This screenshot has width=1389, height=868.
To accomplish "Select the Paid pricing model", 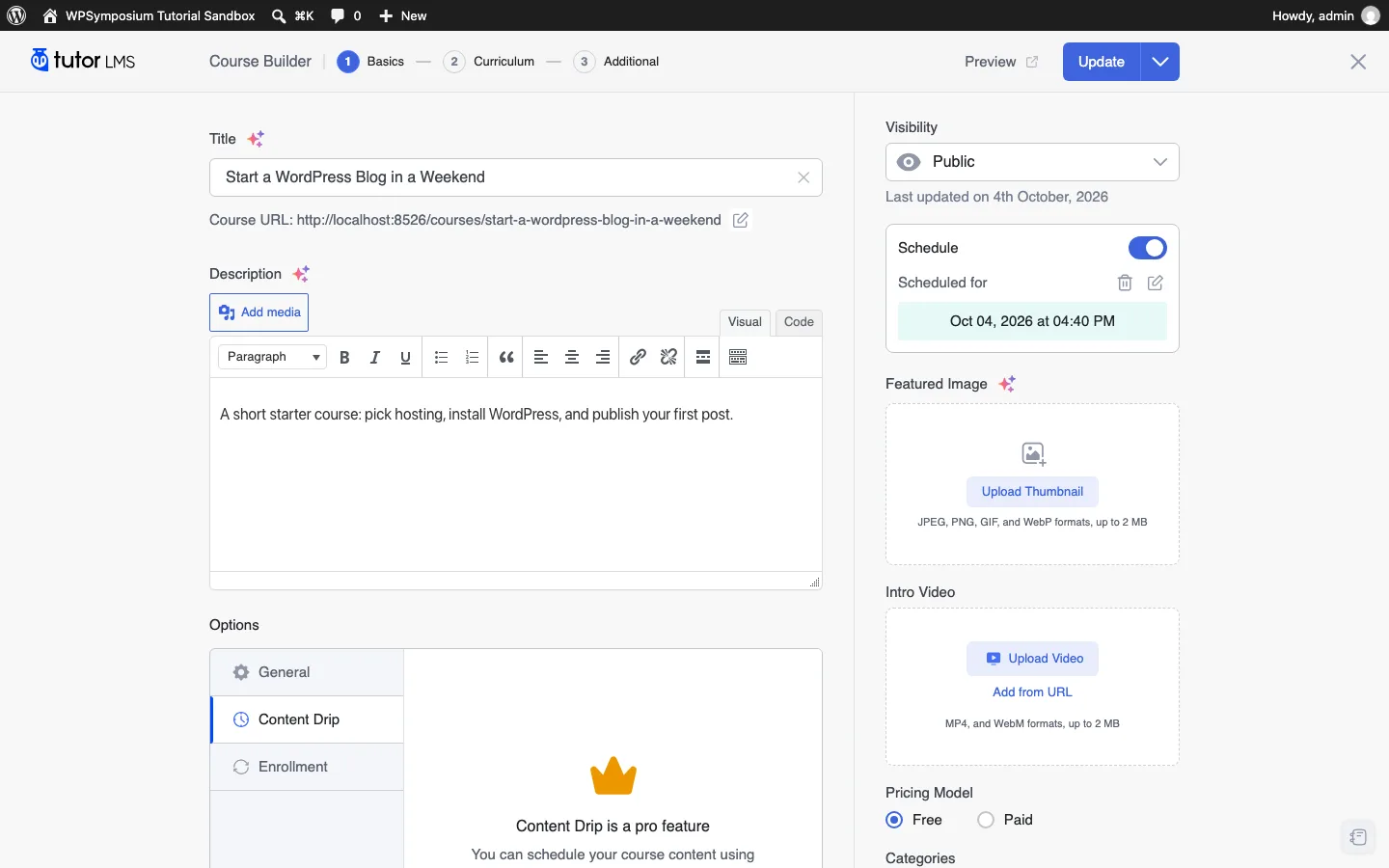I will point(986,820).
